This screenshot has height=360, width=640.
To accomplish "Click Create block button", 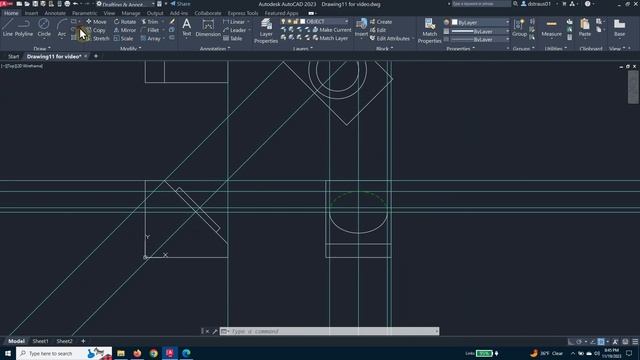I will 381,22.
